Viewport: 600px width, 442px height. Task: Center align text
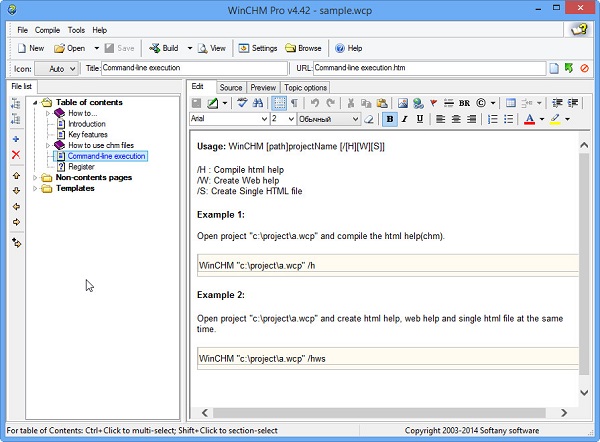pos(456,119)
